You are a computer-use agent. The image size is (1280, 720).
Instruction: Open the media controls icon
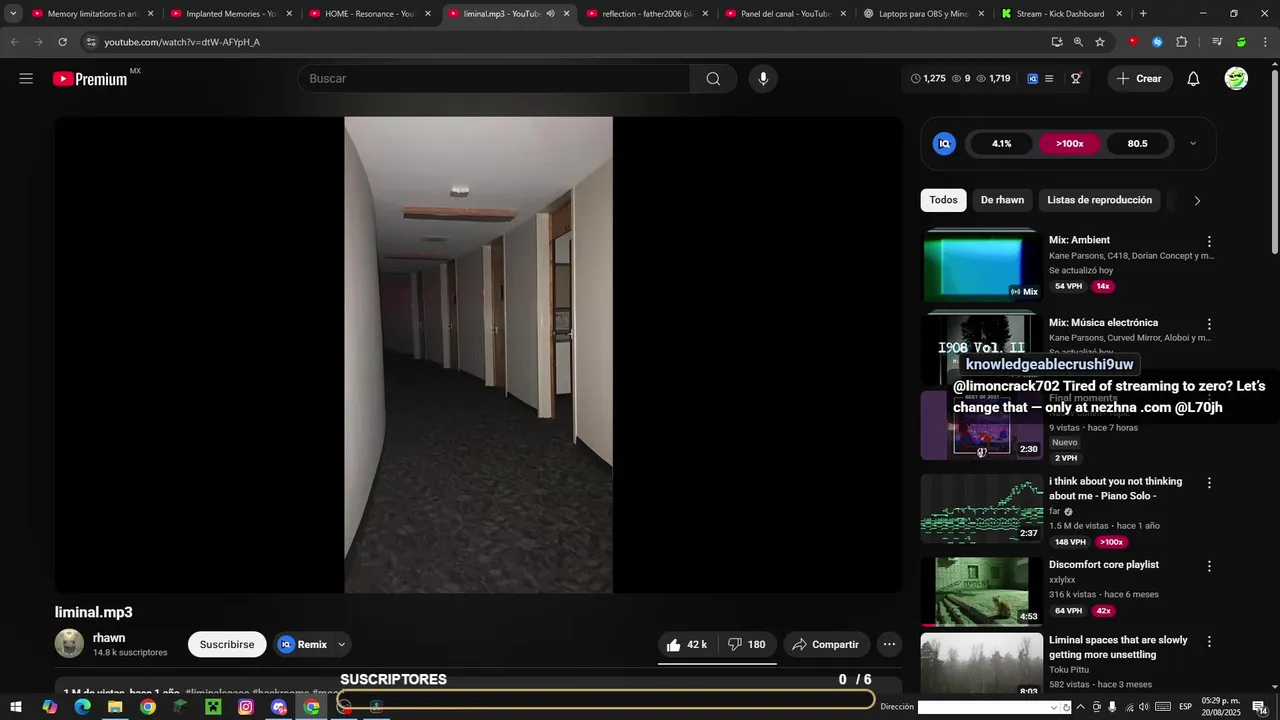[x=1217, y=42]
